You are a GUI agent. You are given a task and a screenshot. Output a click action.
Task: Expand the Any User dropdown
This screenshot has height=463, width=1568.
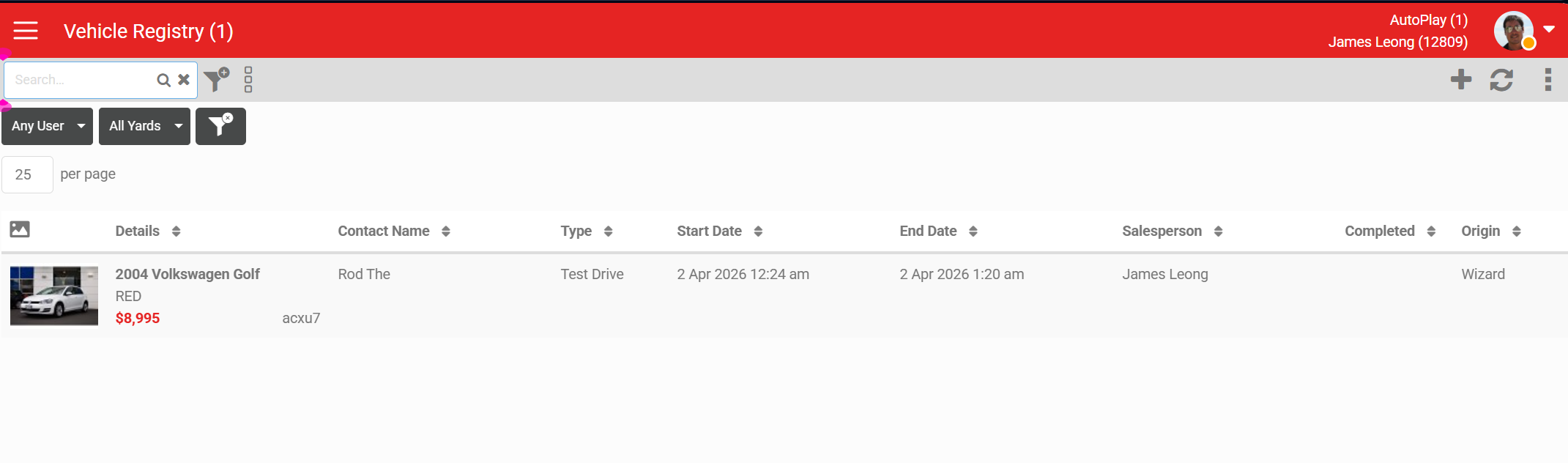[47, 126]
